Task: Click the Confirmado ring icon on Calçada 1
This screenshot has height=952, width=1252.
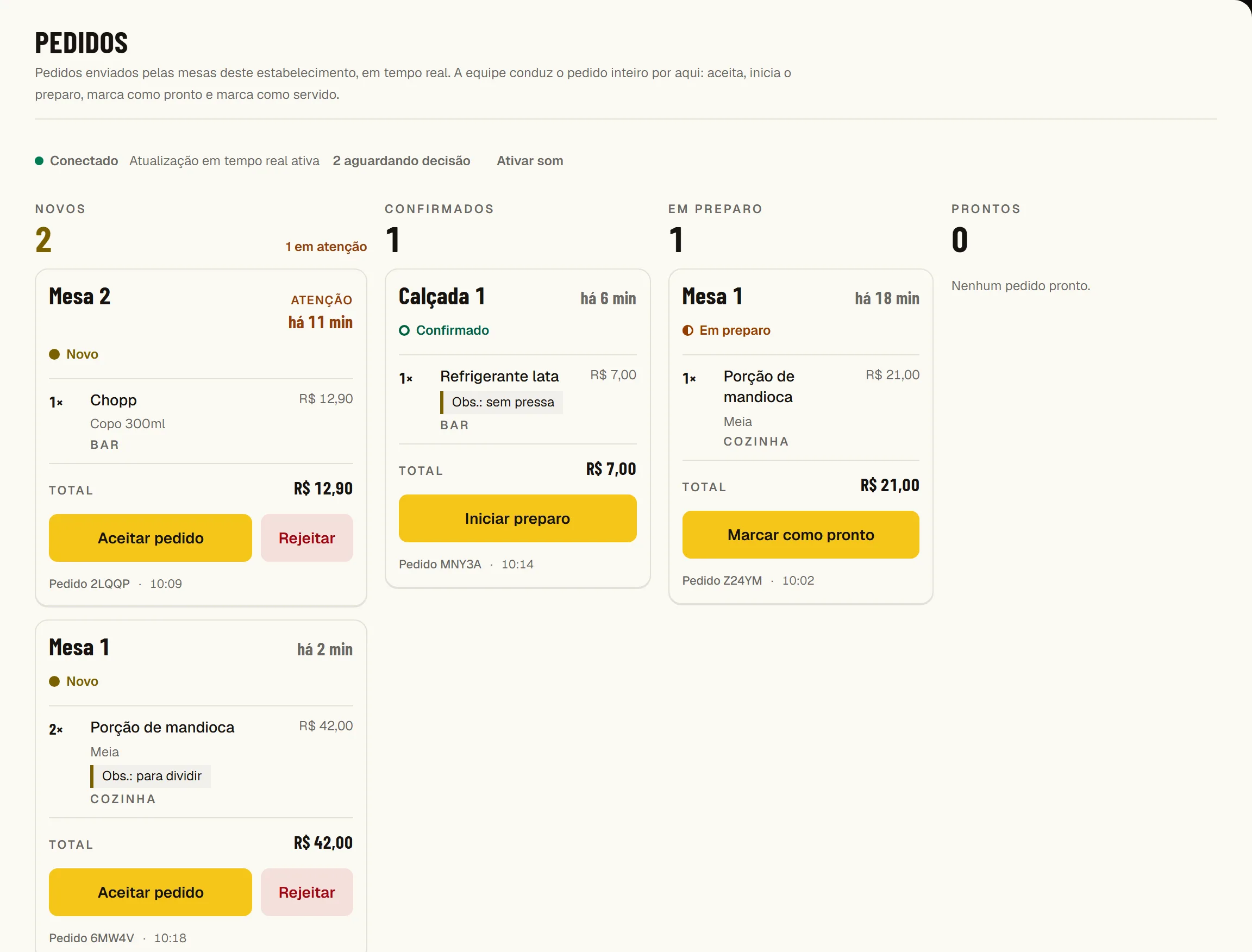Action: click(x=404, y=330)
